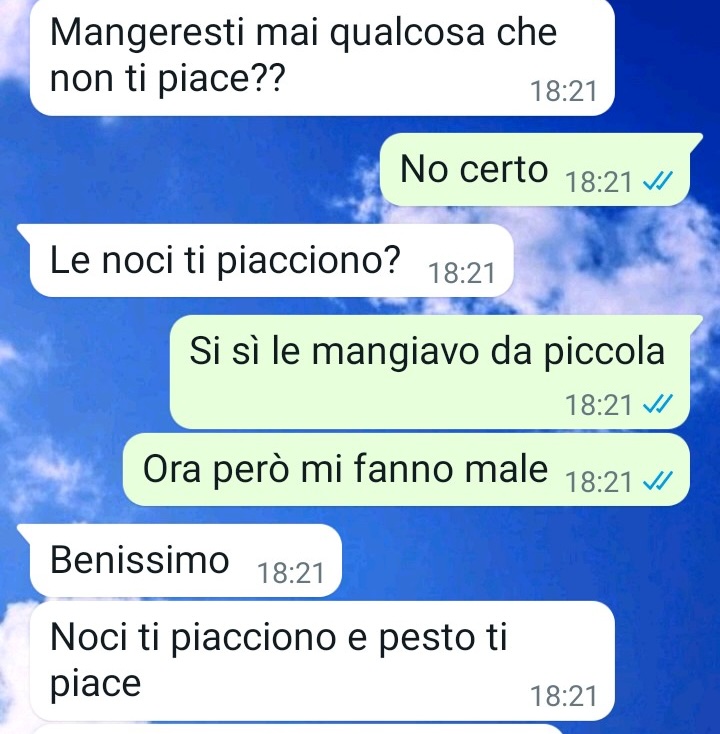Select the 'Ora però mi fanno male' message
720x734 pixels.
point(406,470)
